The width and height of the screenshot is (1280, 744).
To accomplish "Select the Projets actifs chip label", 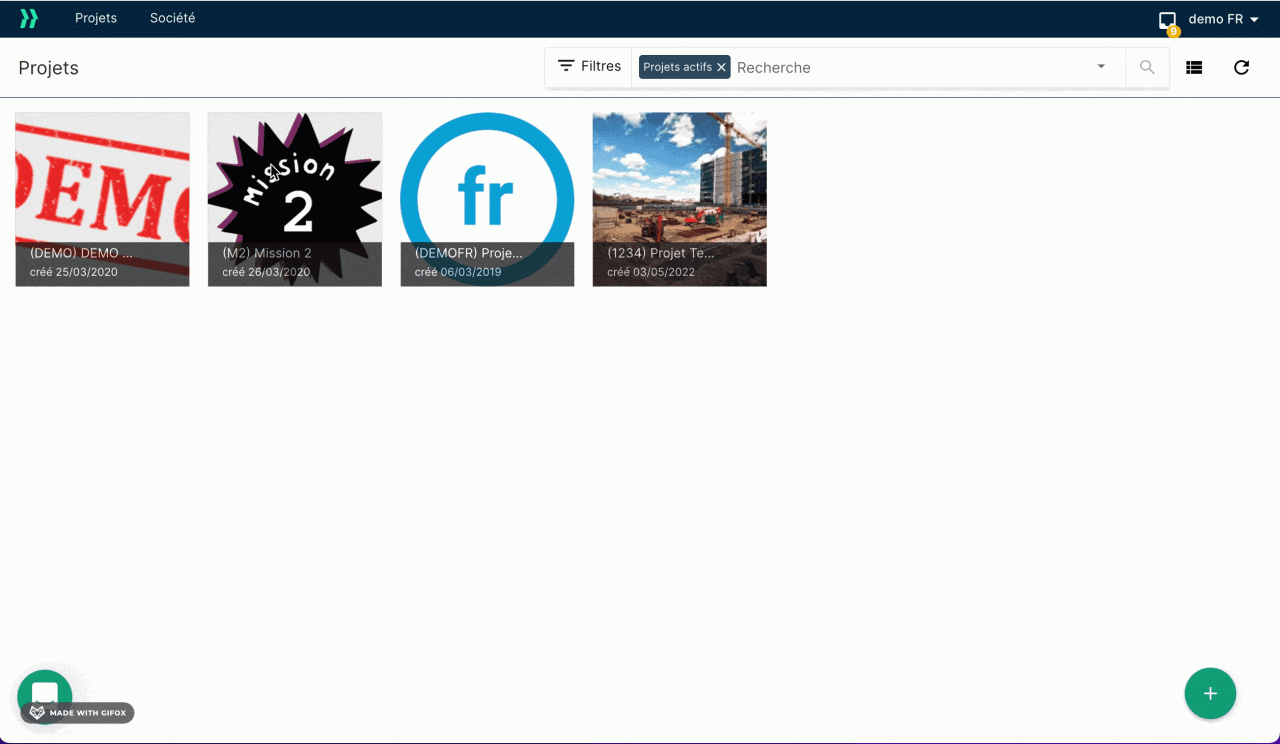I will 677,67.
